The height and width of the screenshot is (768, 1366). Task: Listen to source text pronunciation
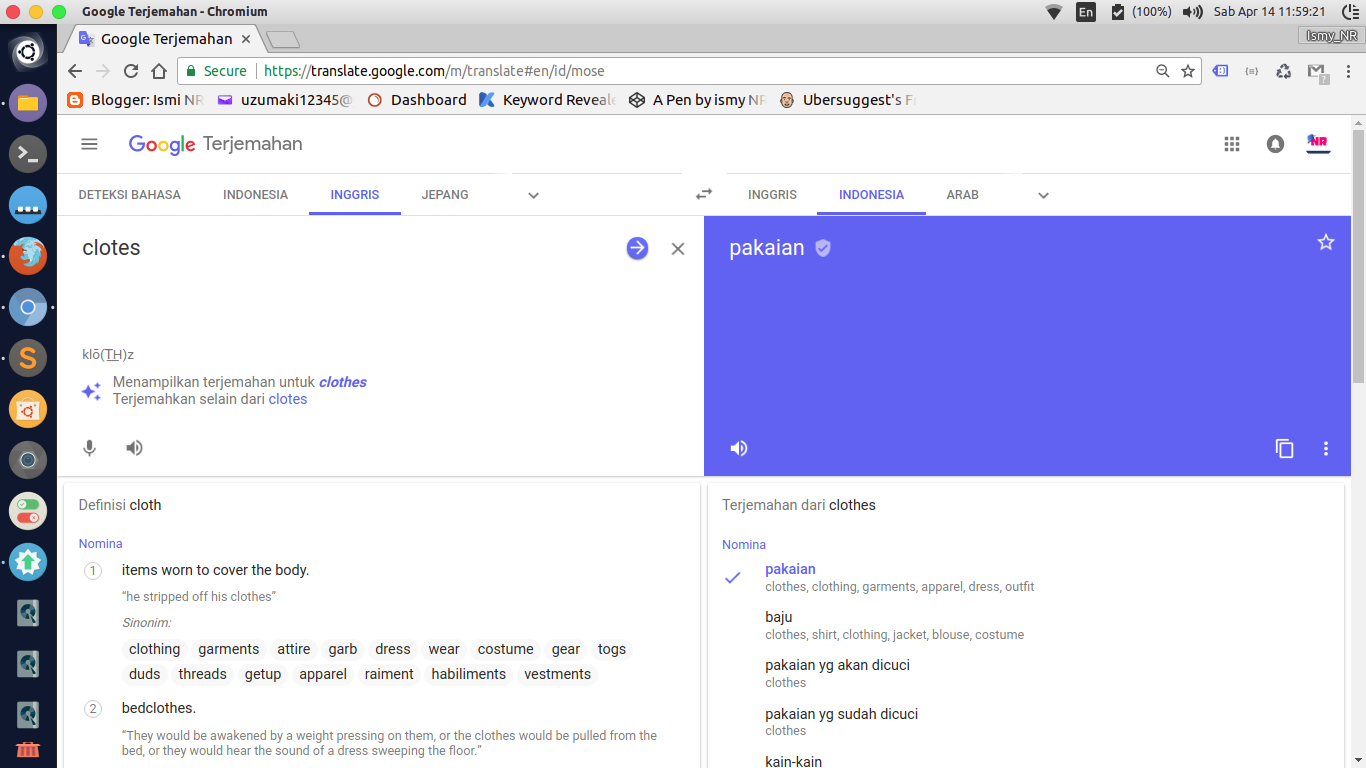click(x=135, y=448)
